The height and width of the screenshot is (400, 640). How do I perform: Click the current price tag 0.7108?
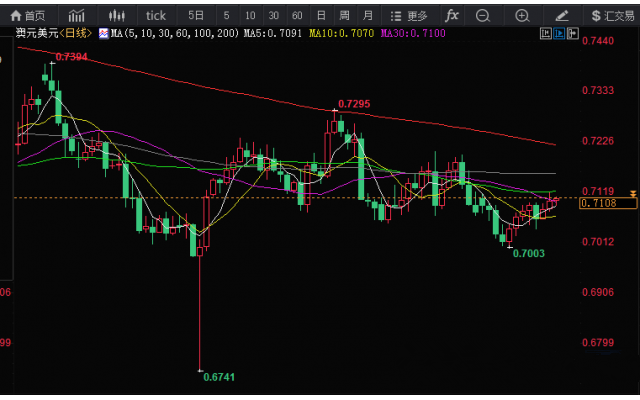(608, 203)
